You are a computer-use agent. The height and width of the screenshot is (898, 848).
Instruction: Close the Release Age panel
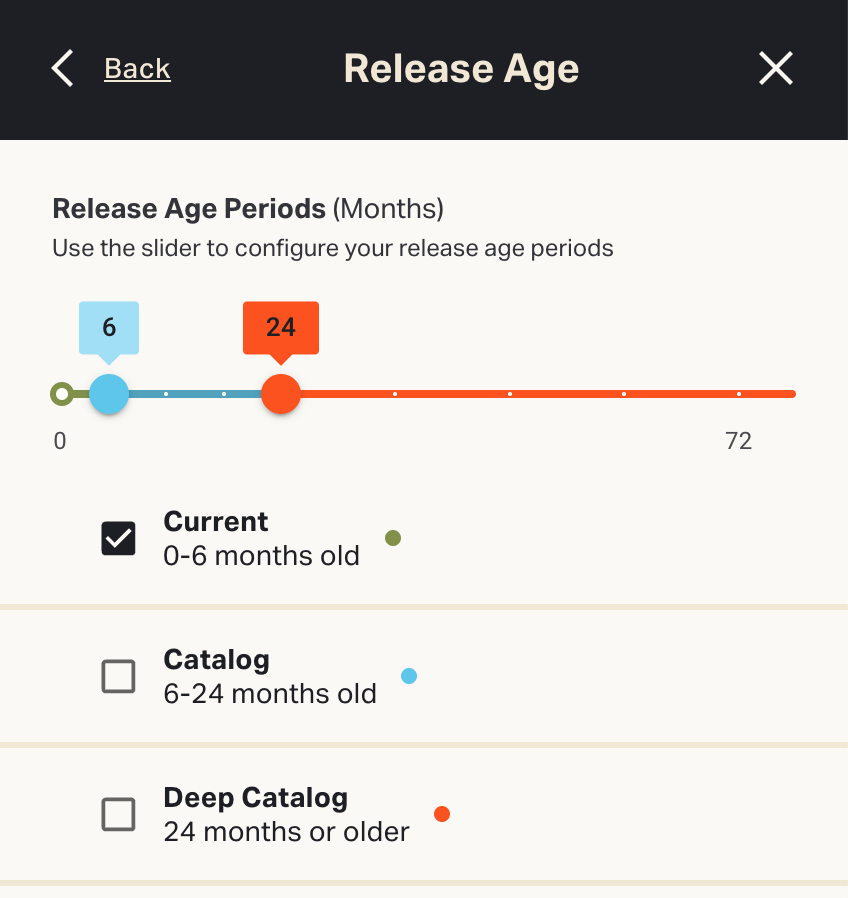[776, 69]
